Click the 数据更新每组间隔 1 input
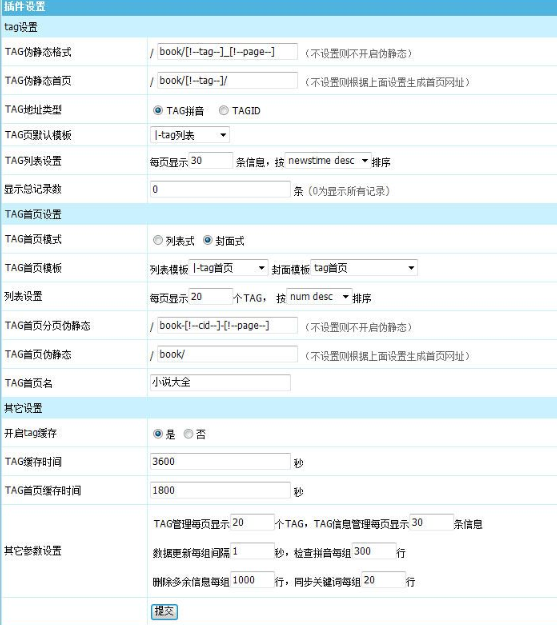Viewport: 557px width, 625px height. point(252,551)
